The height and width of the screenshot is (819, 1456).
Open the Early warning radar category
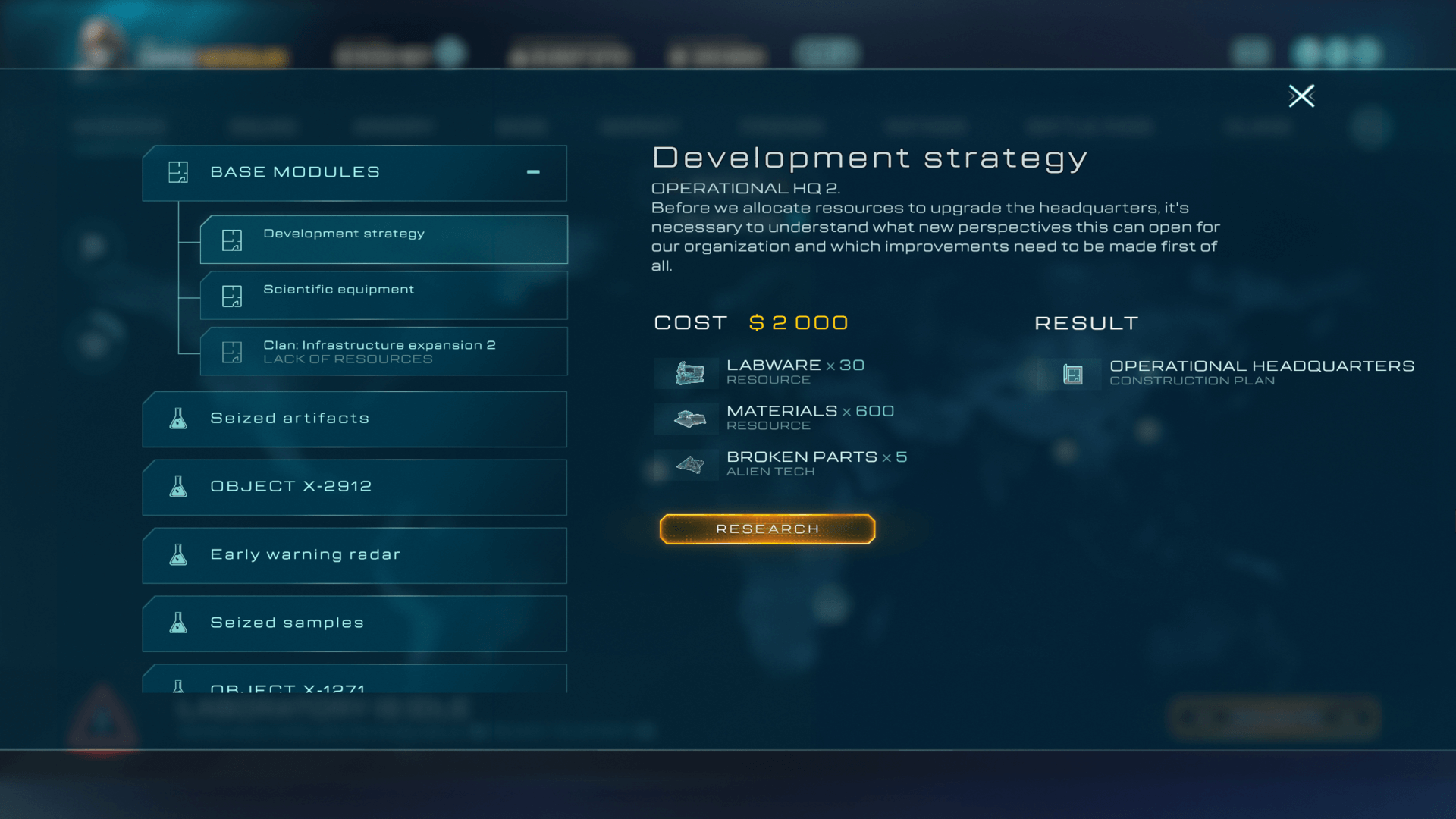[x=354, y=555]
